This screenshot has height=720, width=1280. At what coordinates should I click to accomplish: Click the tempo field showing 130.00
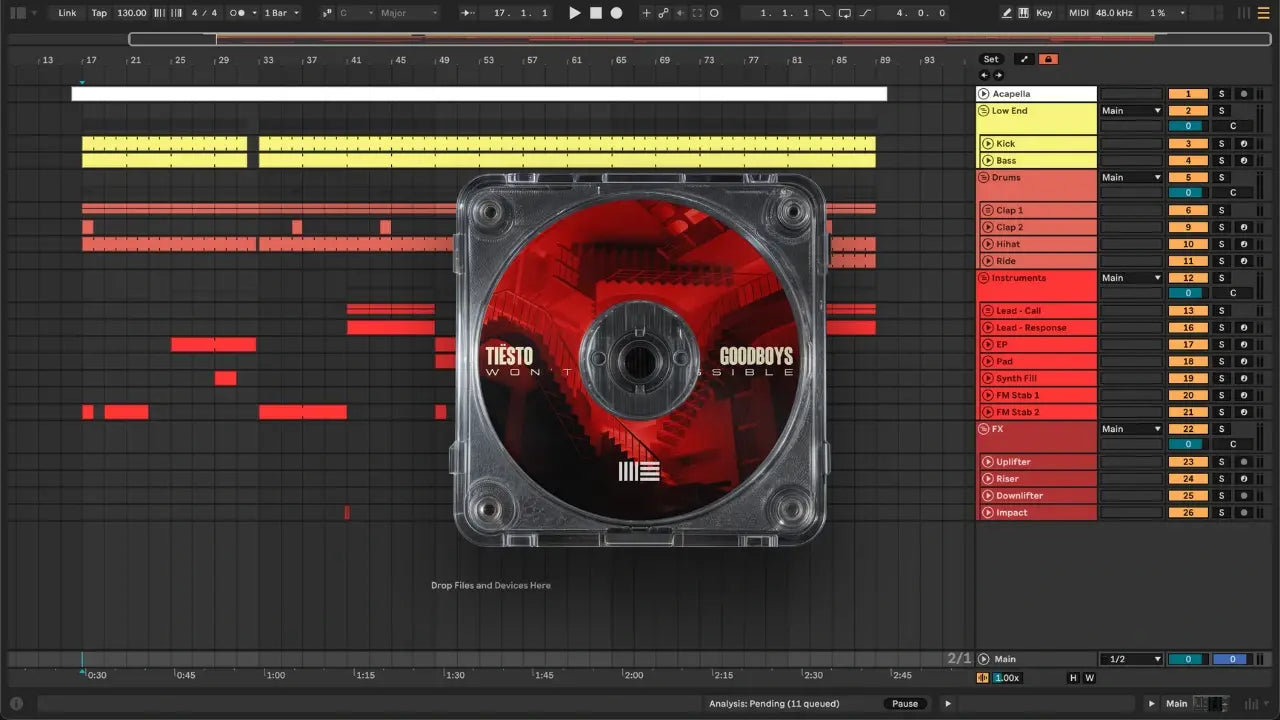coord(131,13)
